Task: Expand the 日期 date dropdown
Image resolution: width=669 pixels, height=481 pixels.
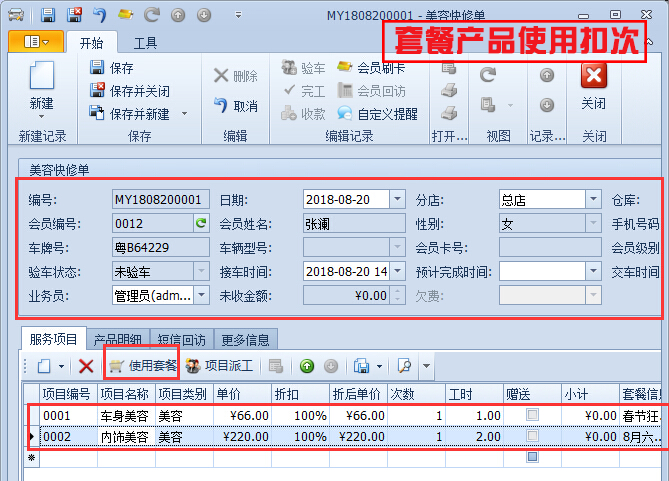Action: tap(397, 199)
